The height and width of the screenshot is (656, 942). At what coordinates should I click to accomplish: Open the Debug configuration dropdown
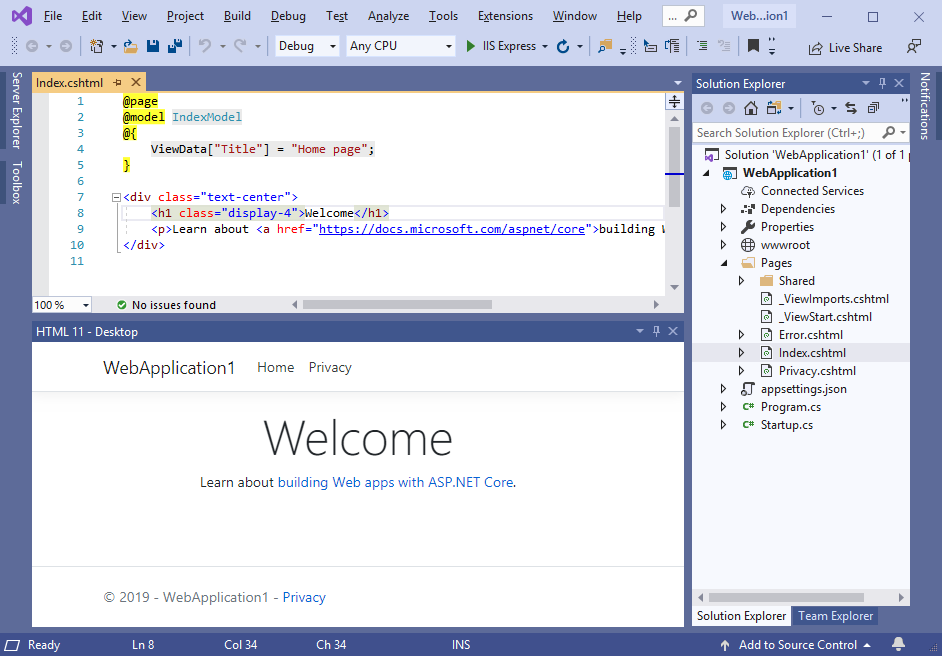pos(307,46)
